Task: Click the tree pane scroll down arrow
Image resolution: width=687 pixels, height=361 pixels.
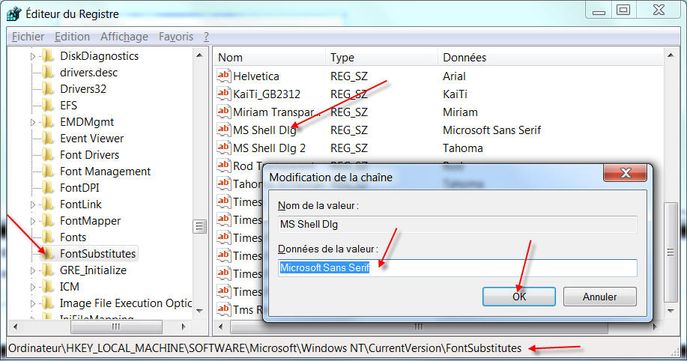Action: click(199, 311)
